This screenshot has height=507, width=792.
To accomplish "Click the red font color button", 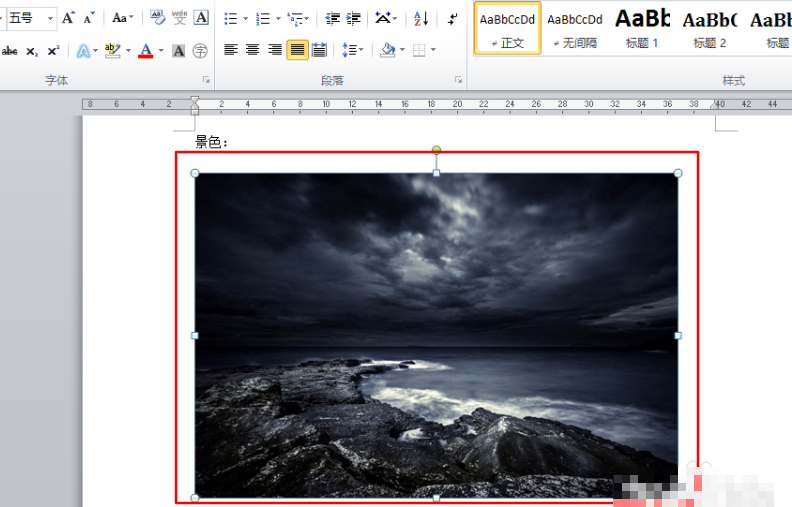I will [x=146, y=50].
